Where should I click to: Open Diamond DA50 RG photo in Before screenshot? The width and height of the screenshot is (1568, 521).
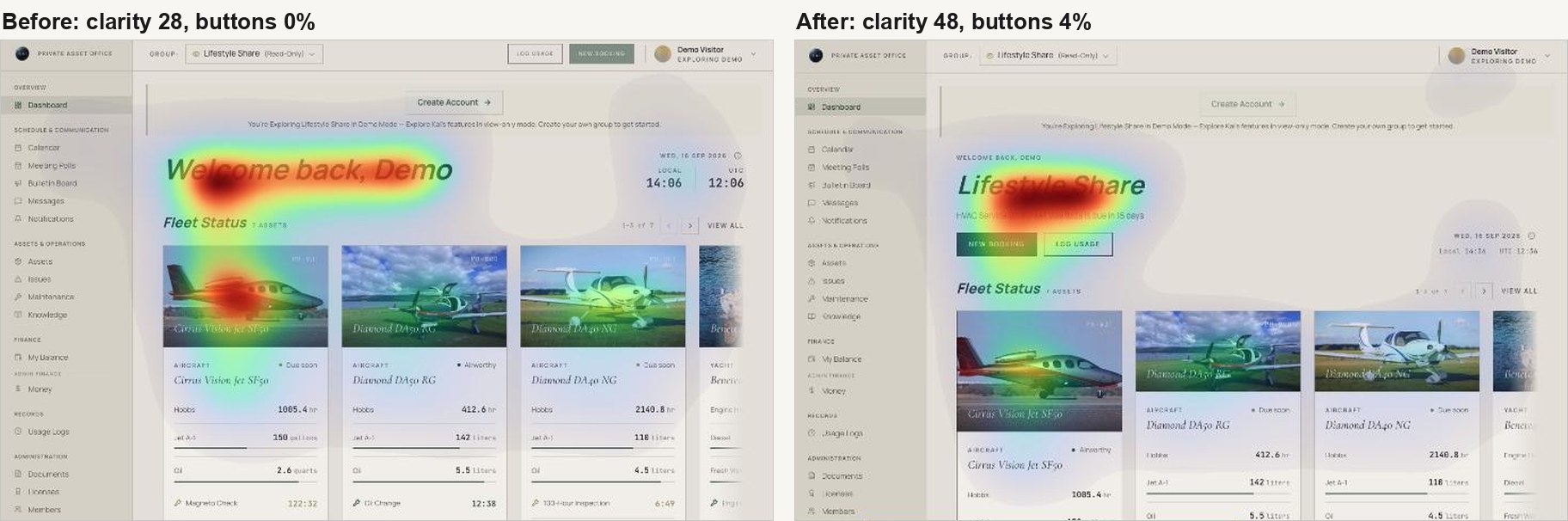click(425, 297)
